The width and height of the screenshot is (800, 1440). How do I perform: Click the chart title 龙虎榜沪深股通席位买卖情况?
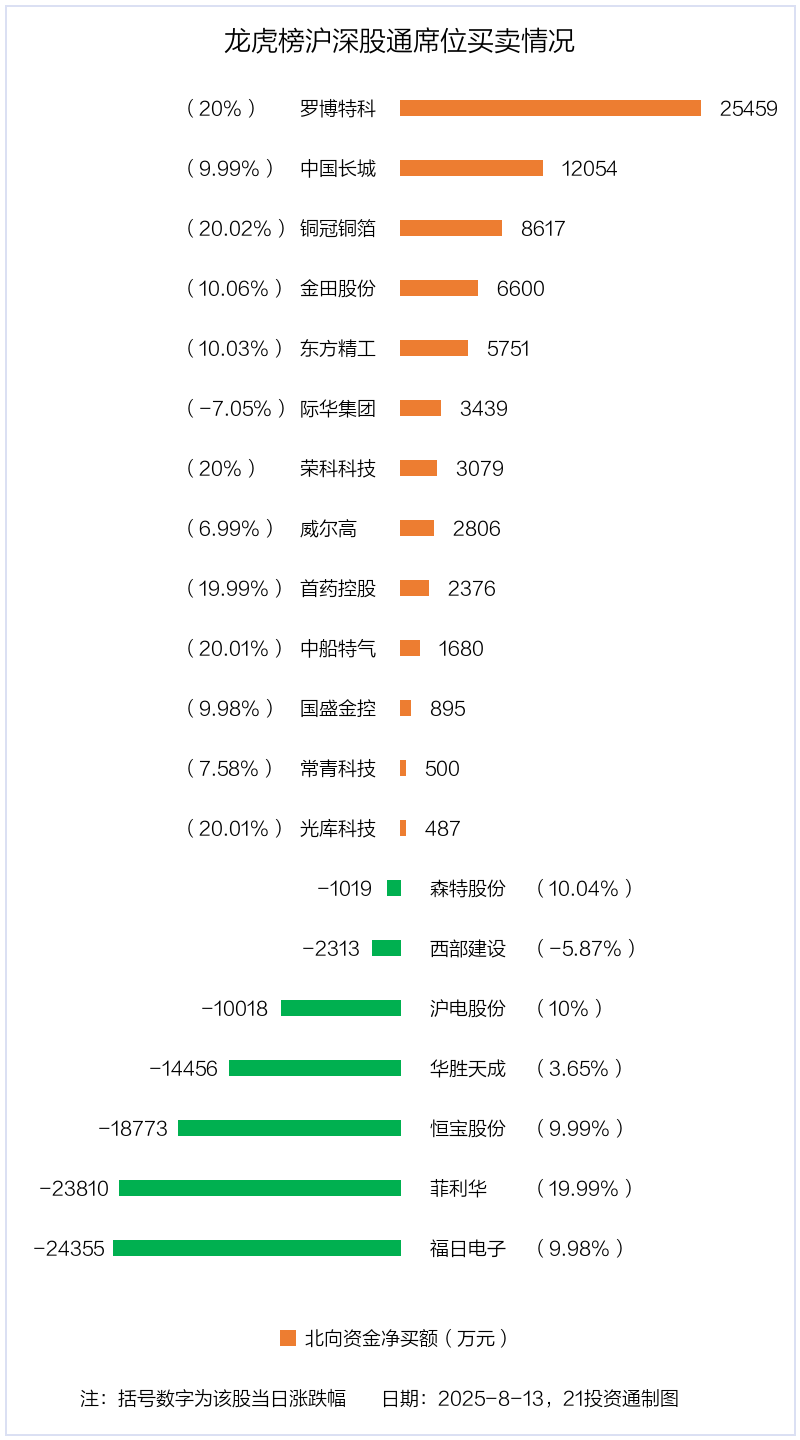[x=399, y=42]
